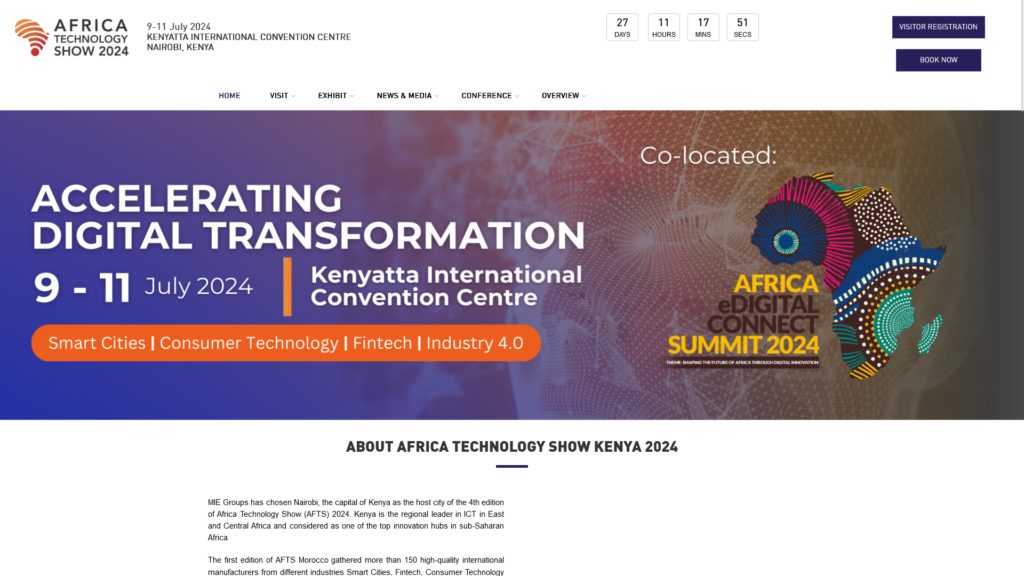Click the MINS countdown box
1024x576 pixels.
tap(703, 27)
